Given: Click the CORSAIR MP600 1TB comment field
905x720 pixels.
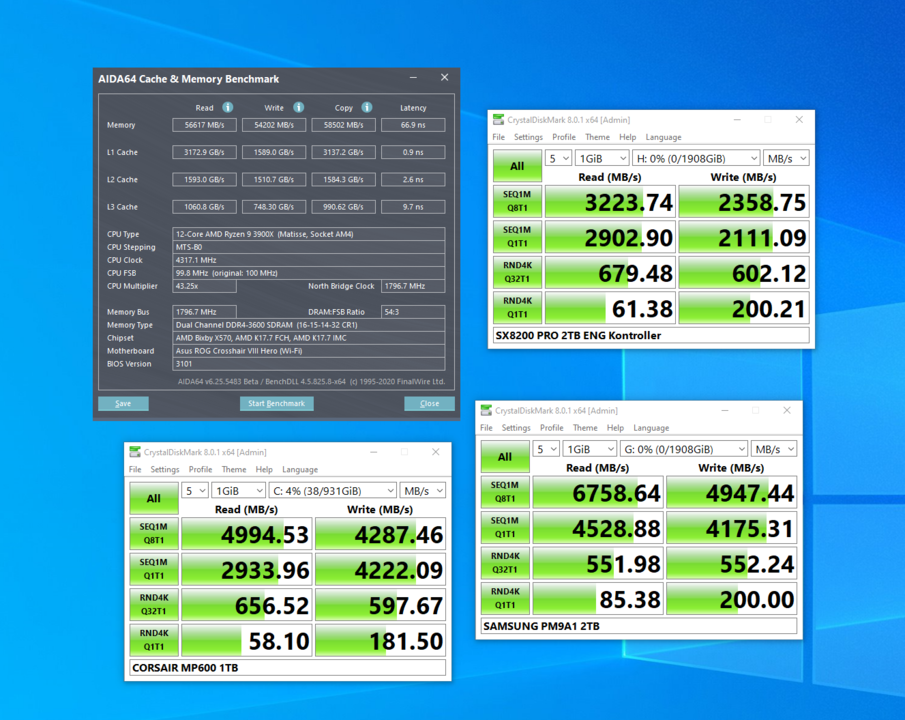Looking at the screenshot, I should coord(287,667).
